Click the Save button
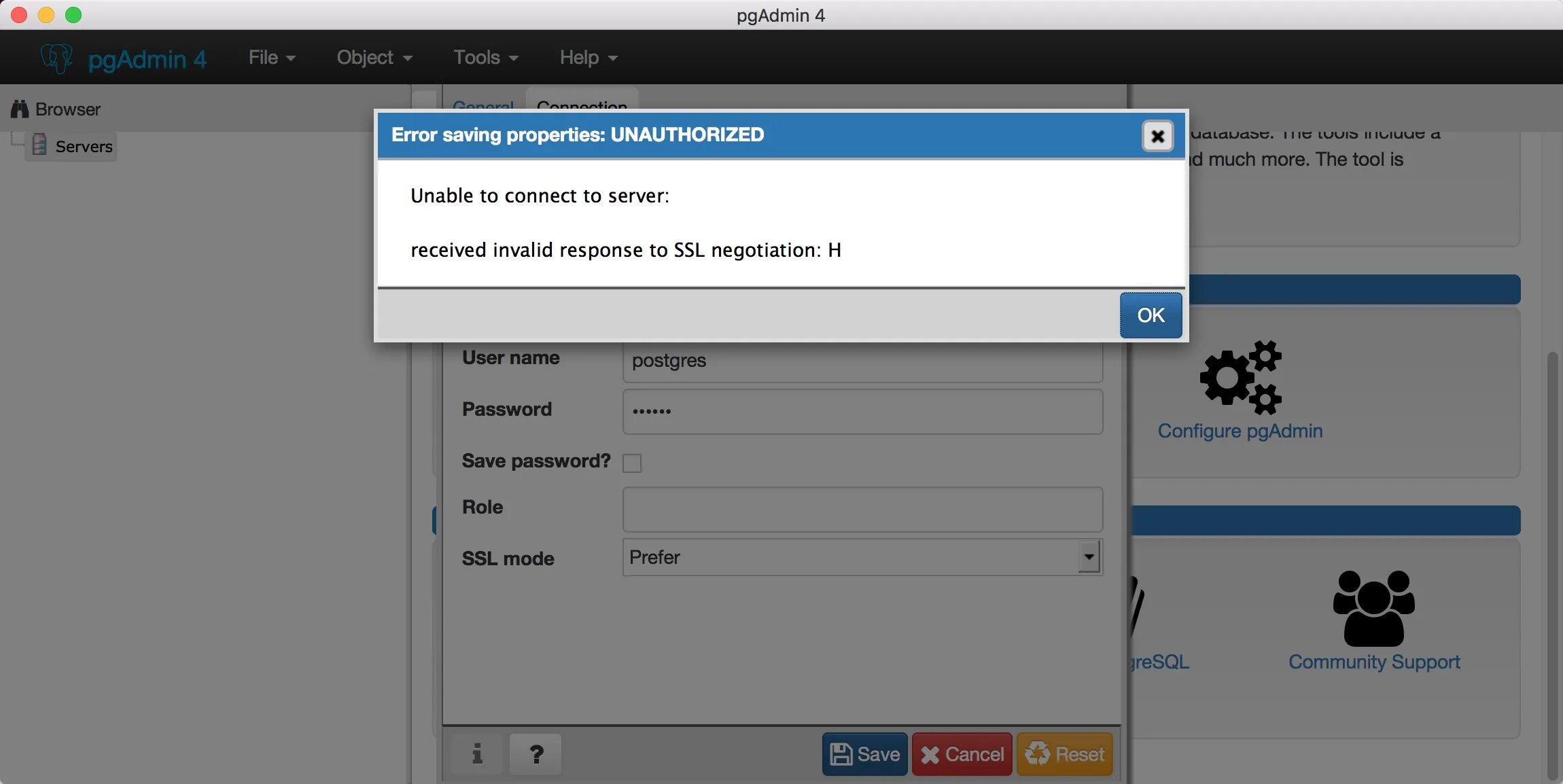1563x784 pixels. [x=863, y=754]
